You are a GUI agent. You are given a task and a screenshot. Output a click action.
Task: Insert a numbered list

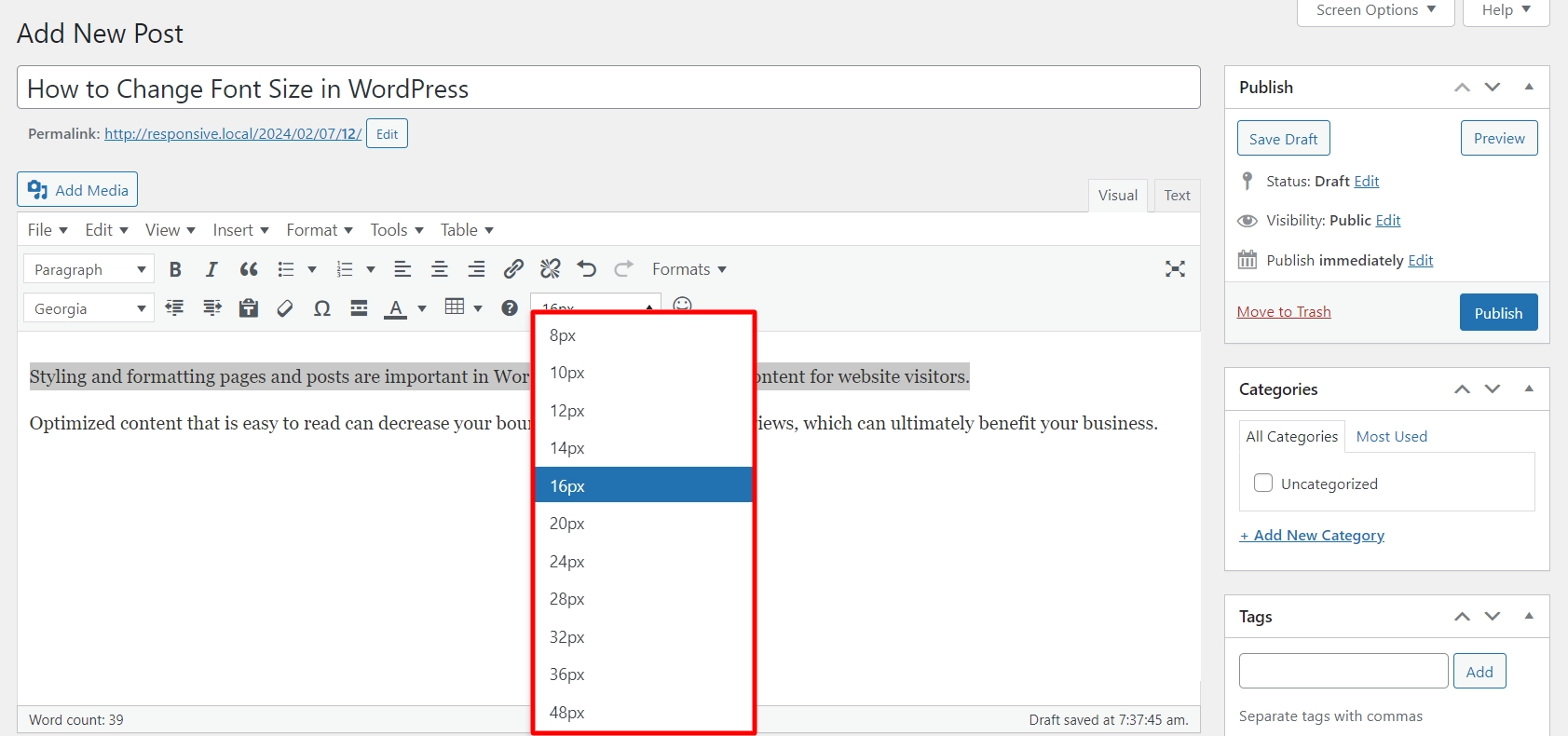point(345,269)
